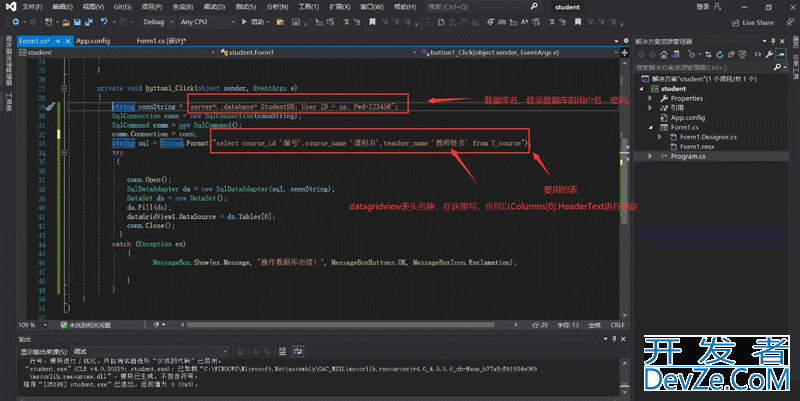
Task: Open the 工具(T) menu
Action: click(308, 7)
